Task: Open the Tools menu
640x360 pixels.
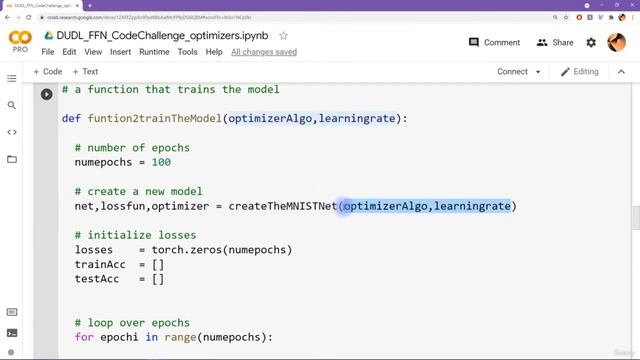Action: click(187, 52)
